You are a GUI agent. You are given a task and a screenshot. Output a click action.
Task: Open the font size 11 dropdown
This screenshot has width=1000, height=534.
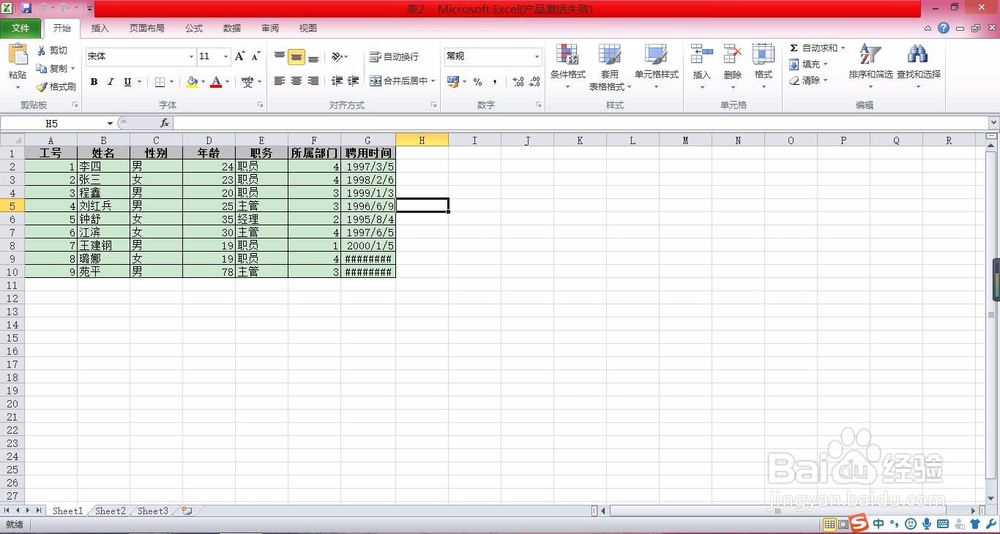tap(226, 57)
